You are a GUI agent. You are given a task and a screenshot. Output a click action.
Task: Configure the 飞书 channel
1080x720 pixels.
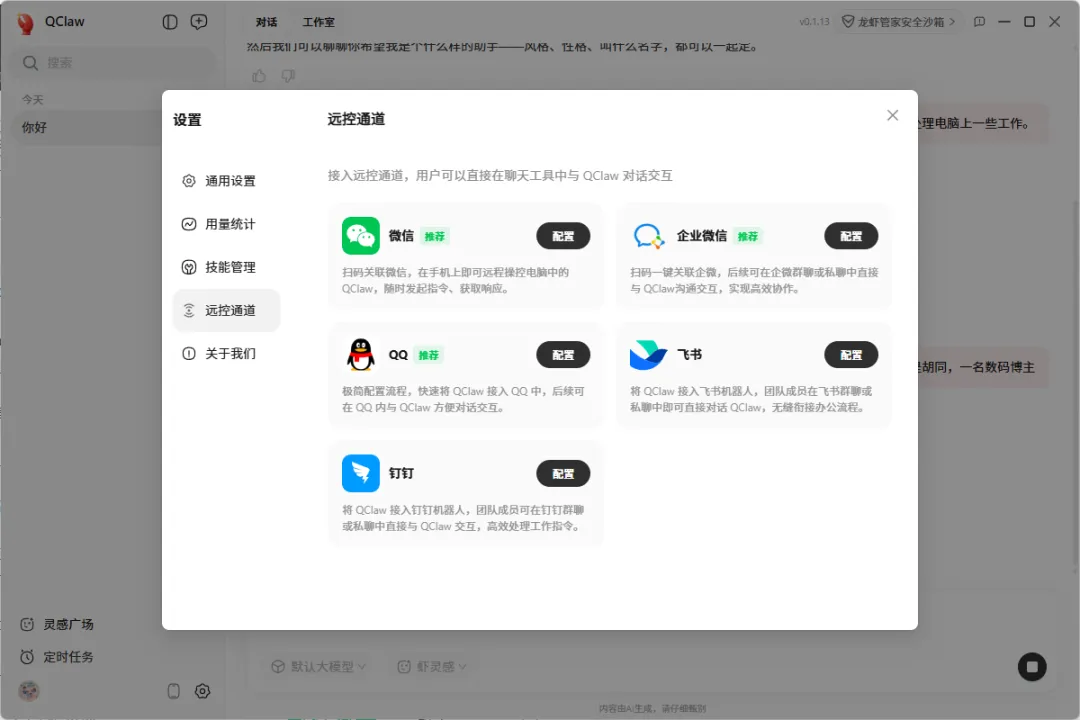(851, 355)
